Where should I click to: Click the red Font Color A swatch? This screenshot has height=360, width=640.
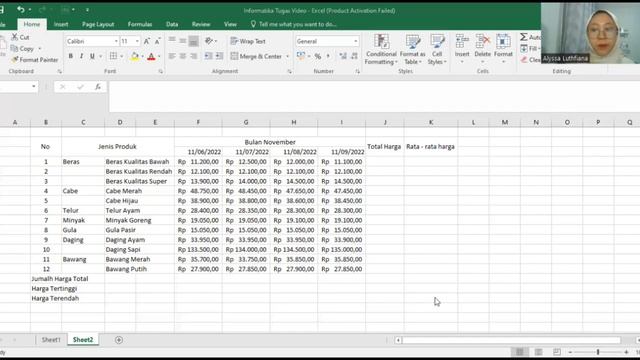coord(151,56)
